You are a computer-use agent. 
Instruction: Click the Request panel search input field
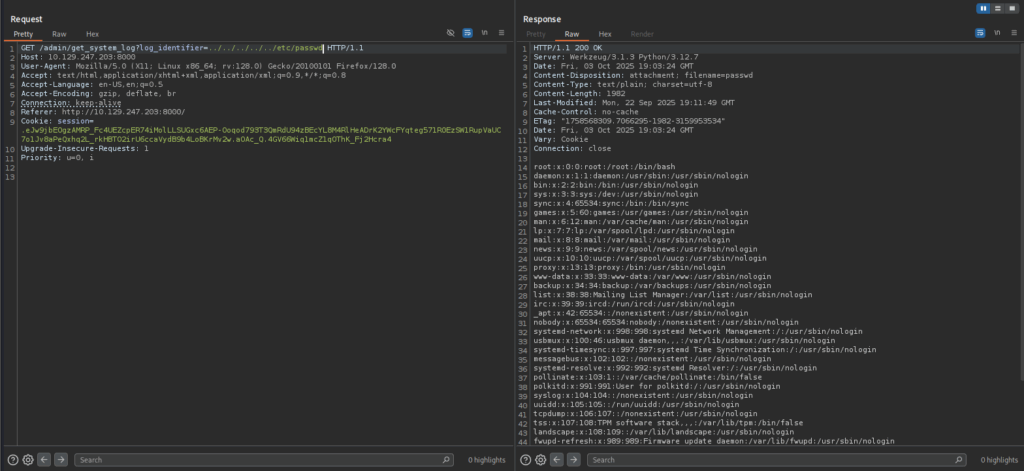pyautogui.click(x=260, y=459)
